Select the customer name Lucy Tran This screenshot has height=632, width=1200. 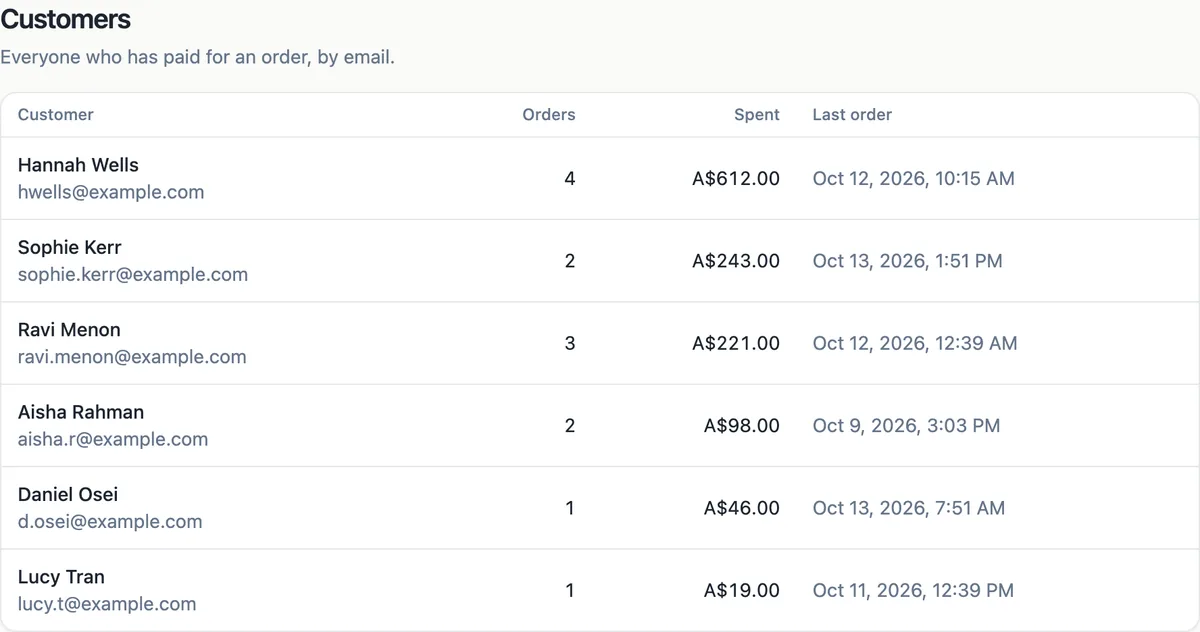click(x=61, y=577)
